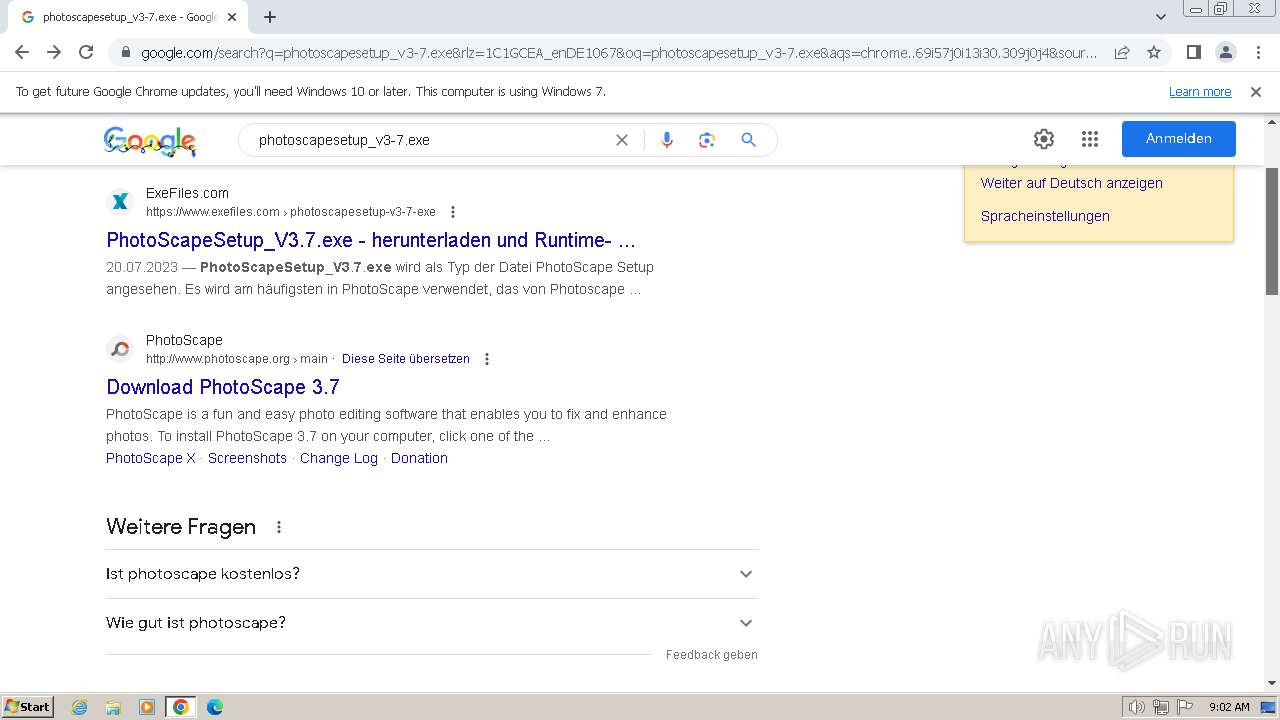Clear the search query text

(x=622, y=140)
